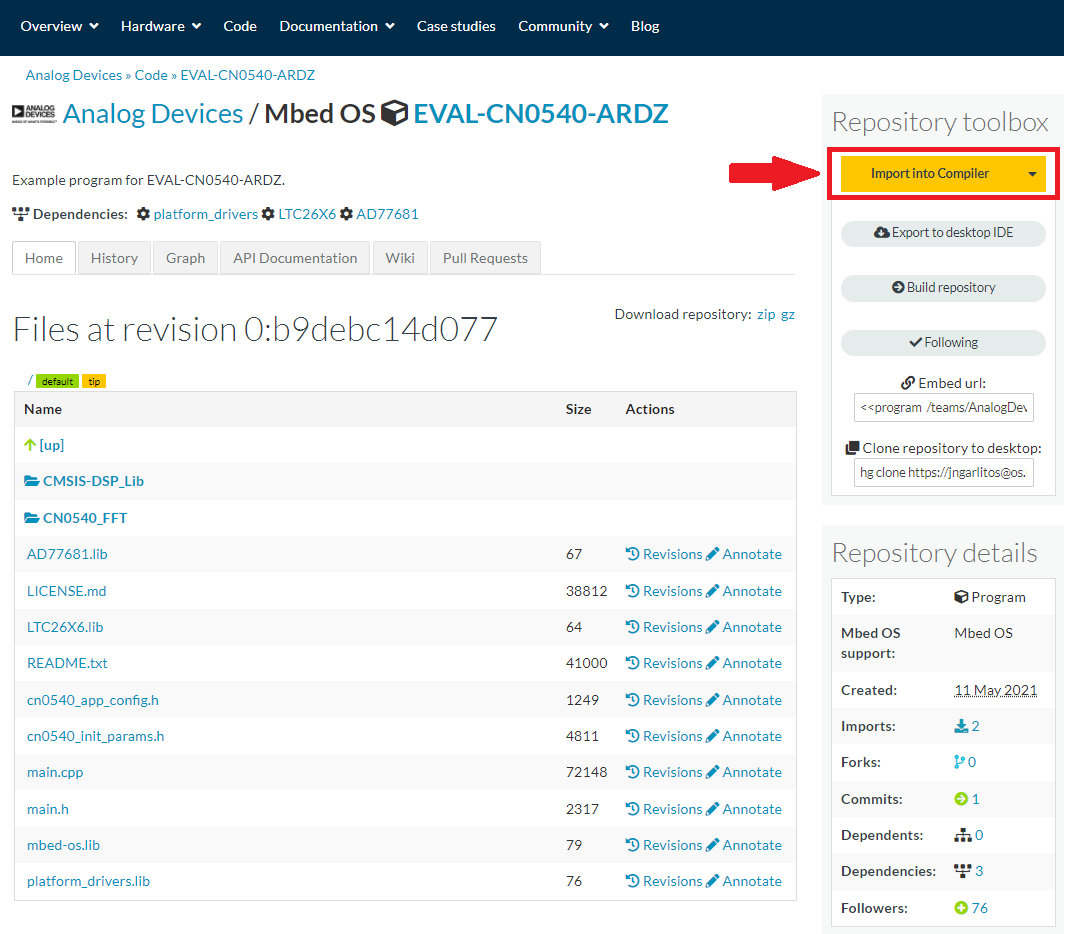Click the green commits arrow icon
Screen dimensions: 1070x934
(961, 798)
